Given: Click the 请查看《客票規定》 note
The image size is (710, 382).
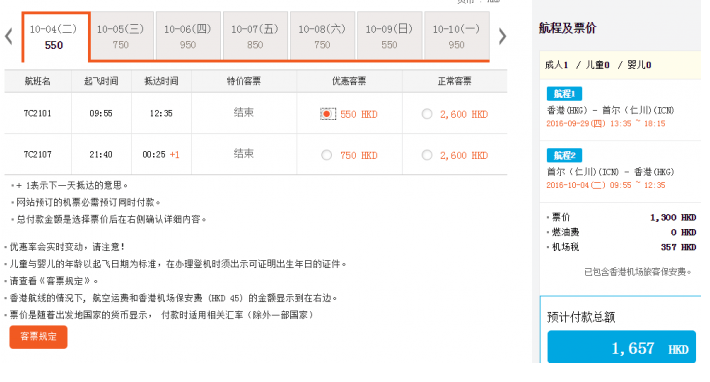Looking at the screenshot, I should tap(54, 281).
